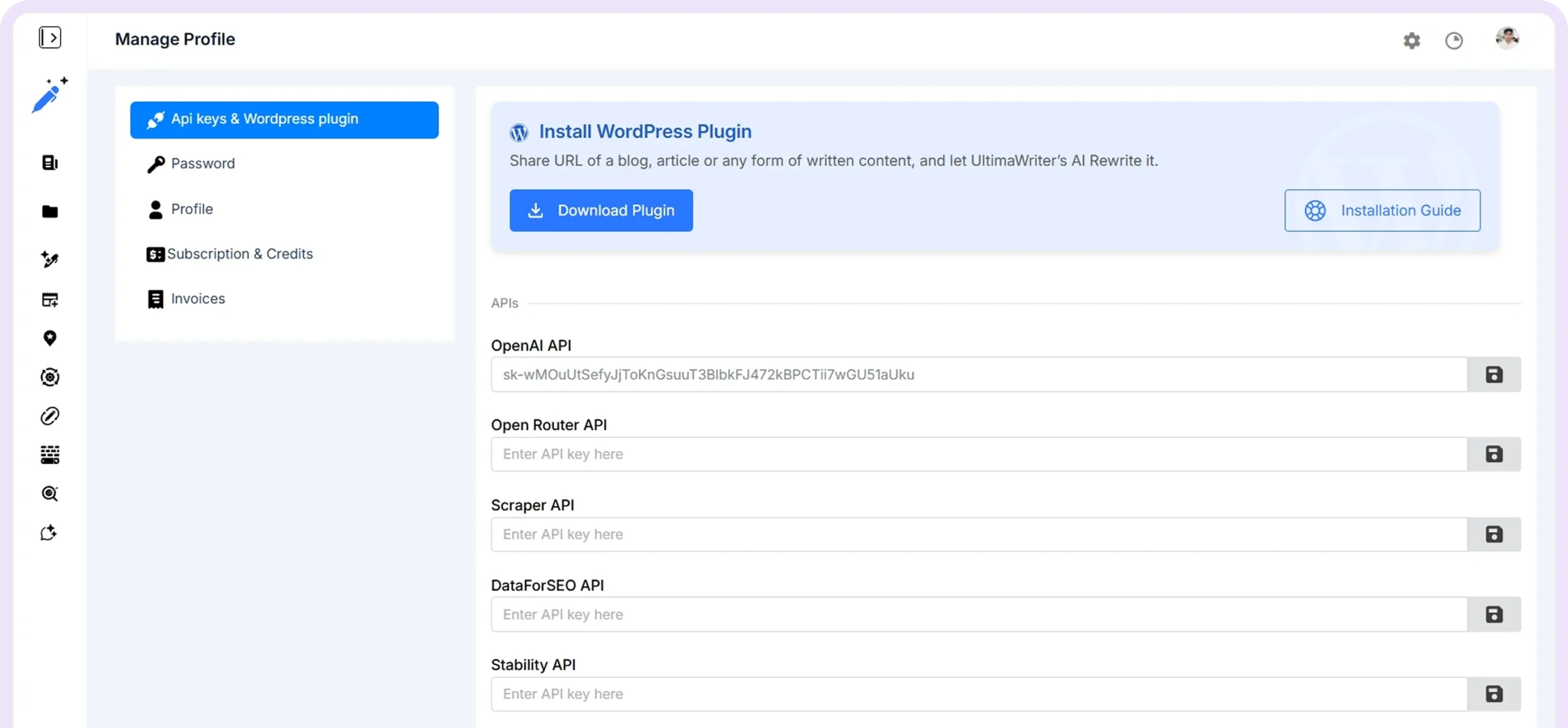The width and height of the screenshot is (1568, 728).
Task: Click the DataForSEO API label
Action: [548, 585]
